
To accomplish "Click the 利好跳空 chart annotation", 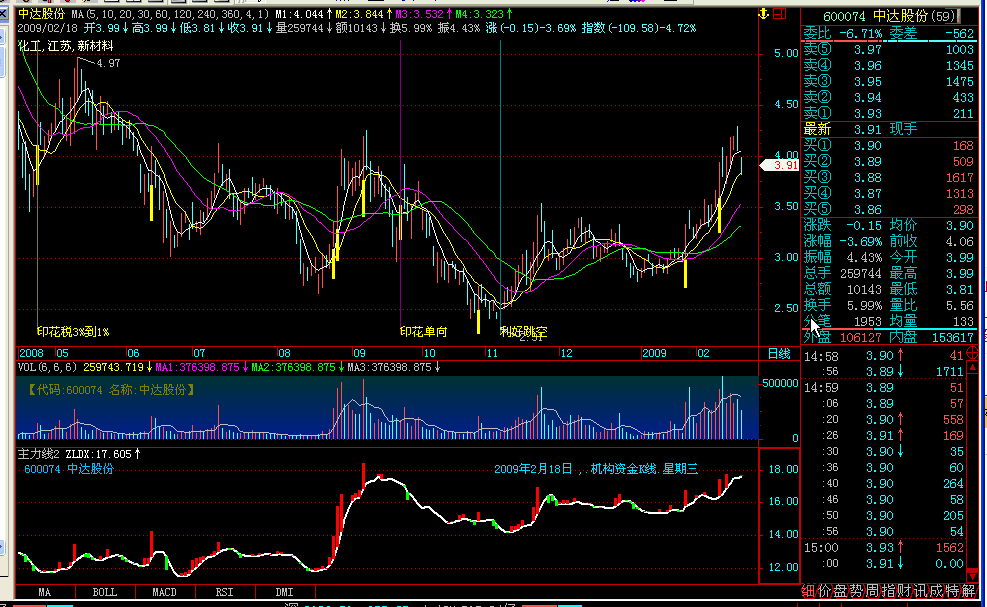I will click(524, 331).
